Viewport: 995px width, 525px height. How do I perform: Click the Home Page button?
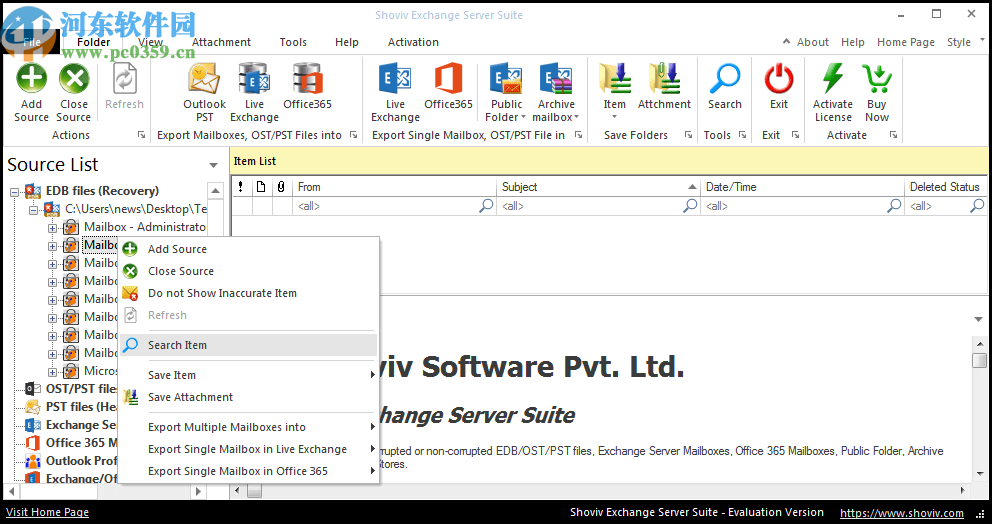tap(906, 42)
